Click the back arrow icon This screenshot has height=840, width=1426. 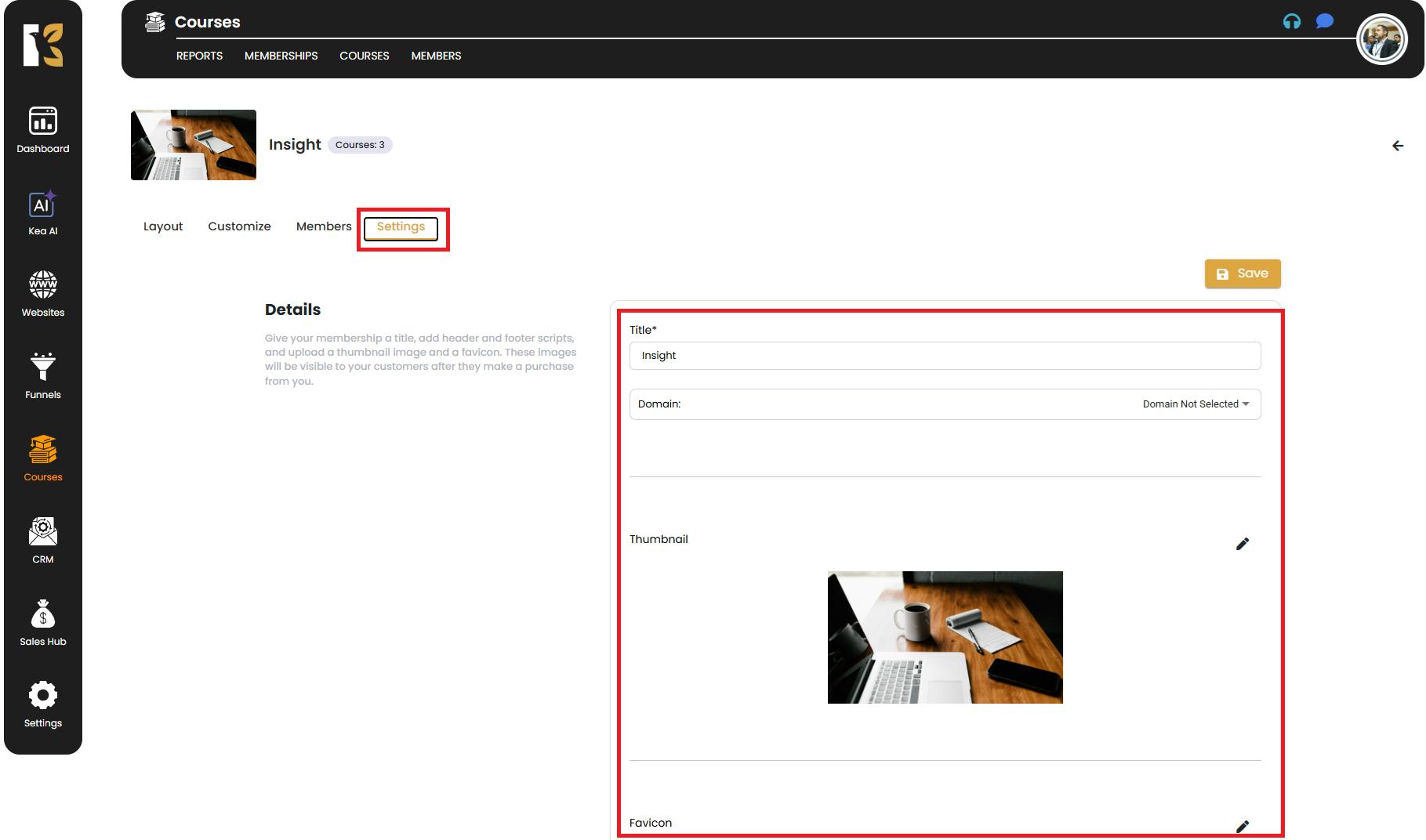[1397, 146]
